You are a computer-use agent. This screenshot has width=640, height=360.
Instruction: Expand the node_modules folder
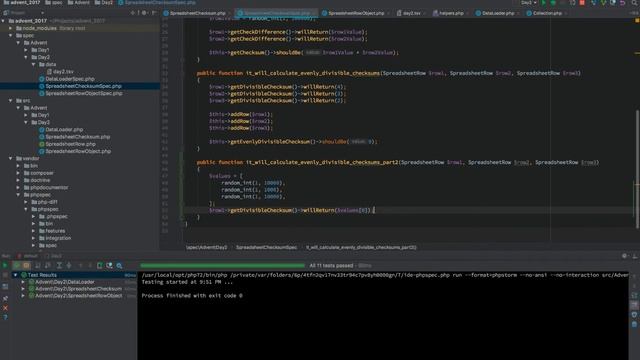pyautogui.click(x=11, y=28)
